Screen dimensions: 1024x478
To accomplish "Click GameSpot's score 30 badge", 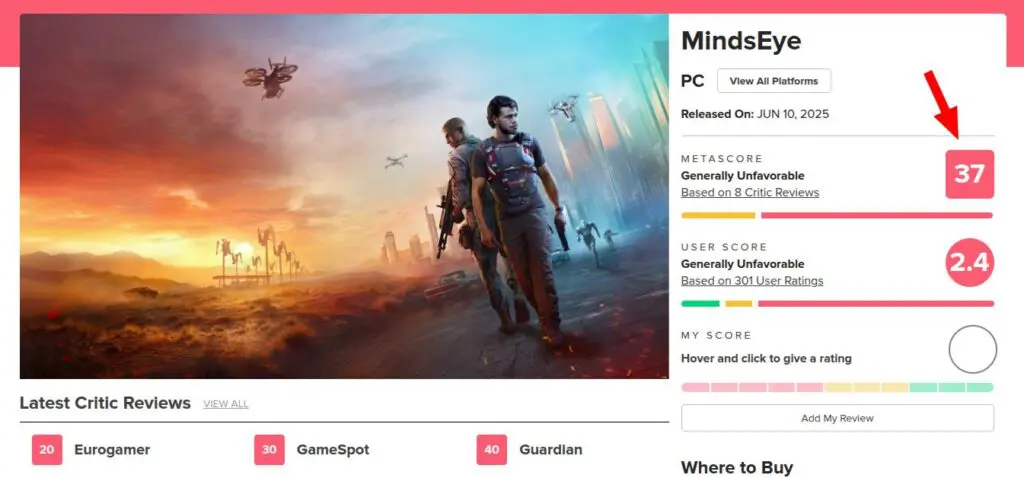I will (270, 450).
